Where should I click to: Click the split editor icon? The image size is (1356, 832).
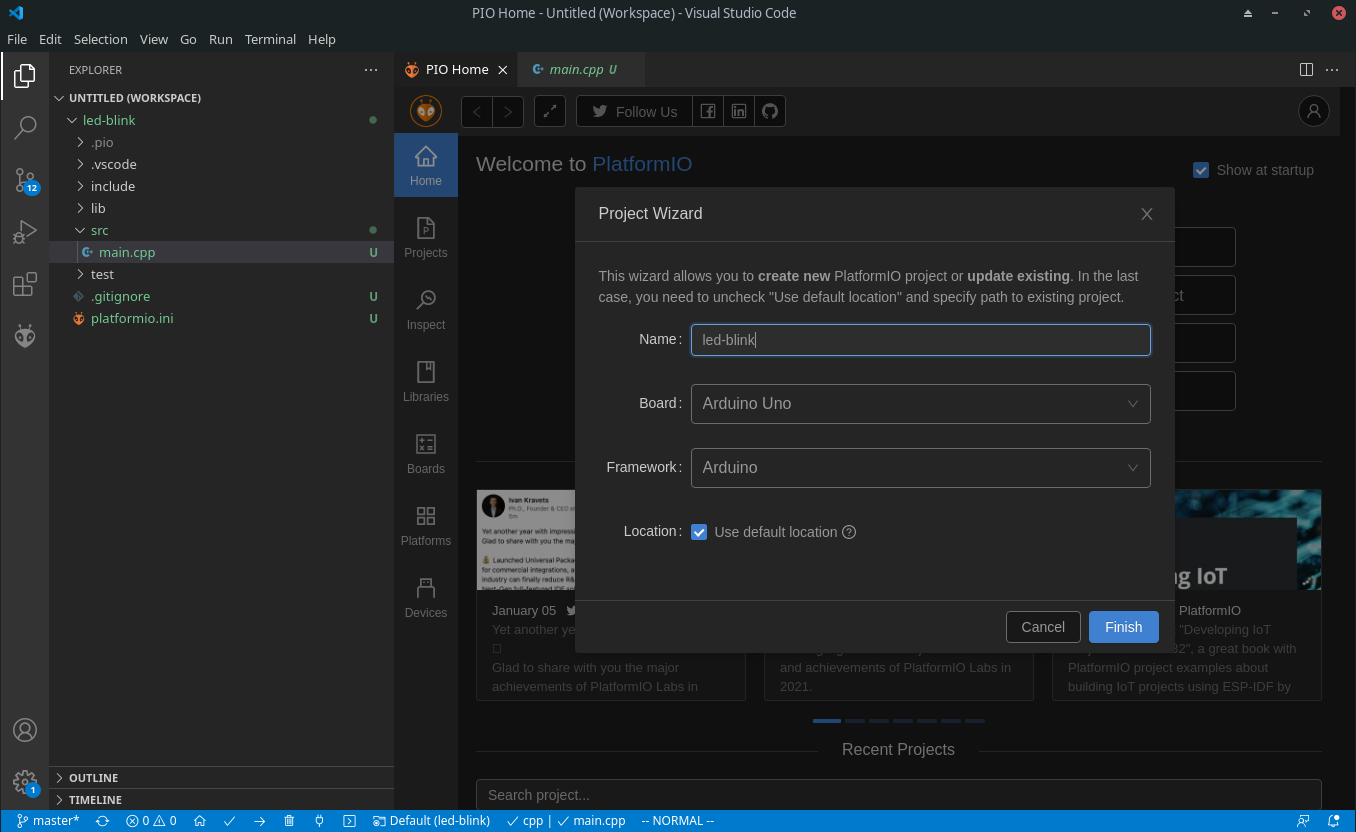[x=1306, y=70]
